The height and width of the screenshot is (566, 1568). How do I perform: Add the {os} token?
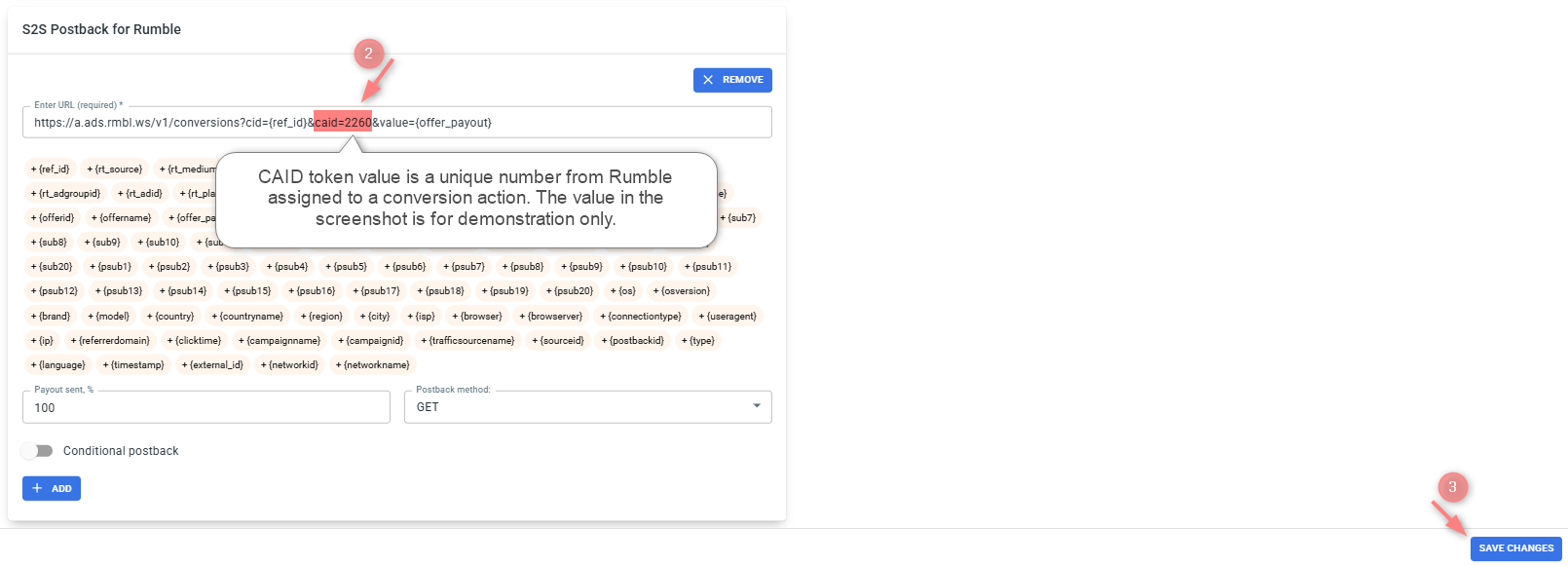pos(623,291)
